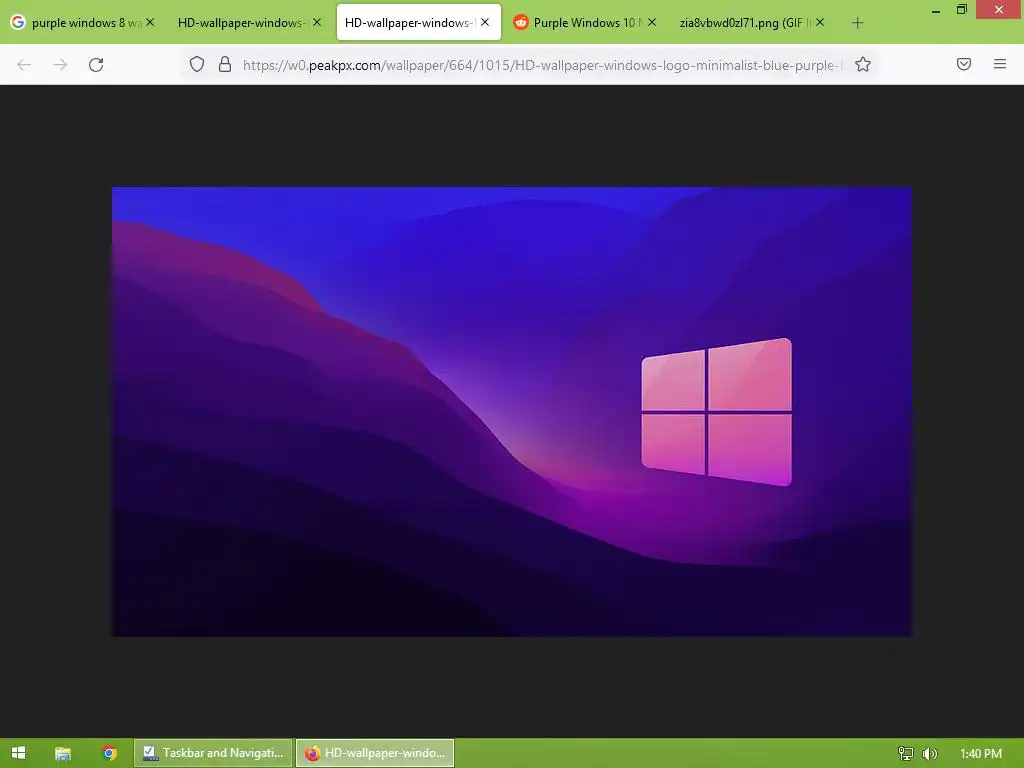Screen dimensions: 1024x768
Task: Close the 'purple windows 8' Google tab
Action: click(x=150, y=22)
